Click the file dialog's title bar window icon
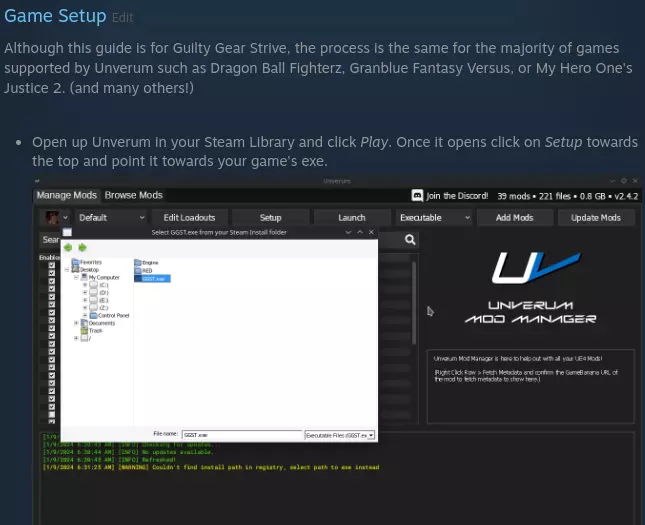 67,232
